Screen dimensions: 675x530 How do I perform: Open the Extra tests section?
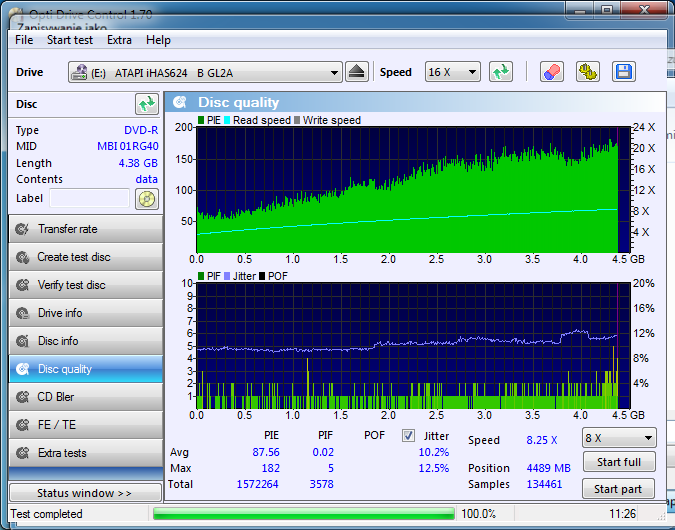click(86, 453)
